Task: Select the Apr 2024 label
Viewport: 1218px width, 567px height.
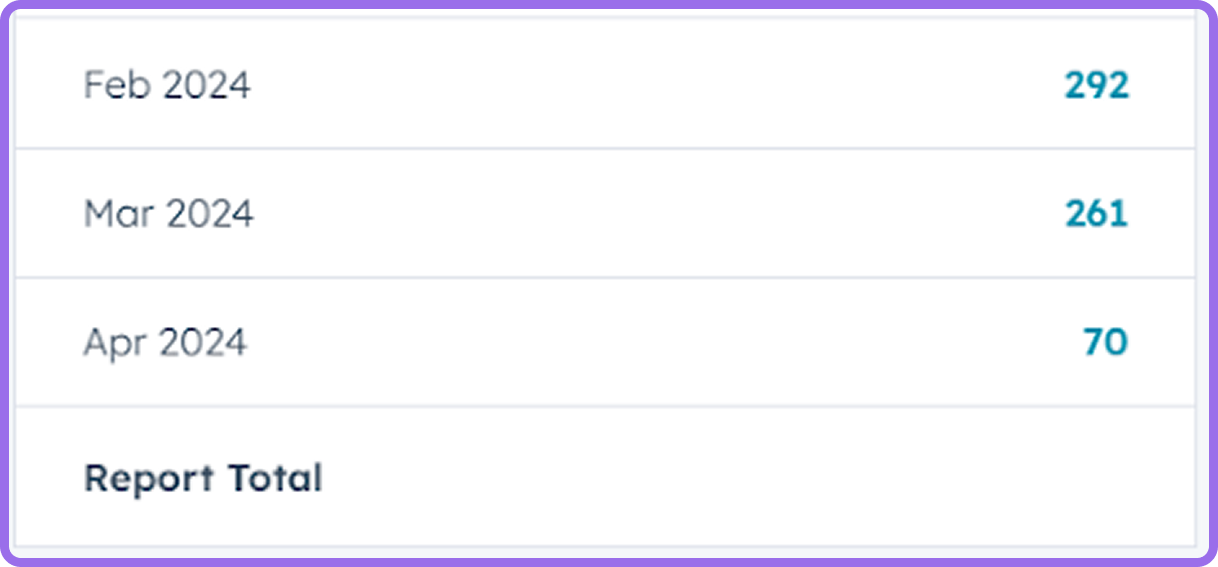Action: pyautogui.click(x=165, y=342)
